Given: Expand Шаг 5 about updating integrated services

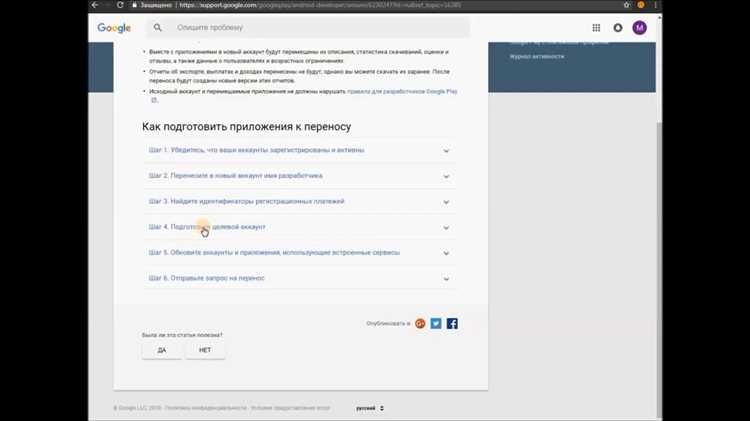Looking at the screenshot, I should [299, 253].
